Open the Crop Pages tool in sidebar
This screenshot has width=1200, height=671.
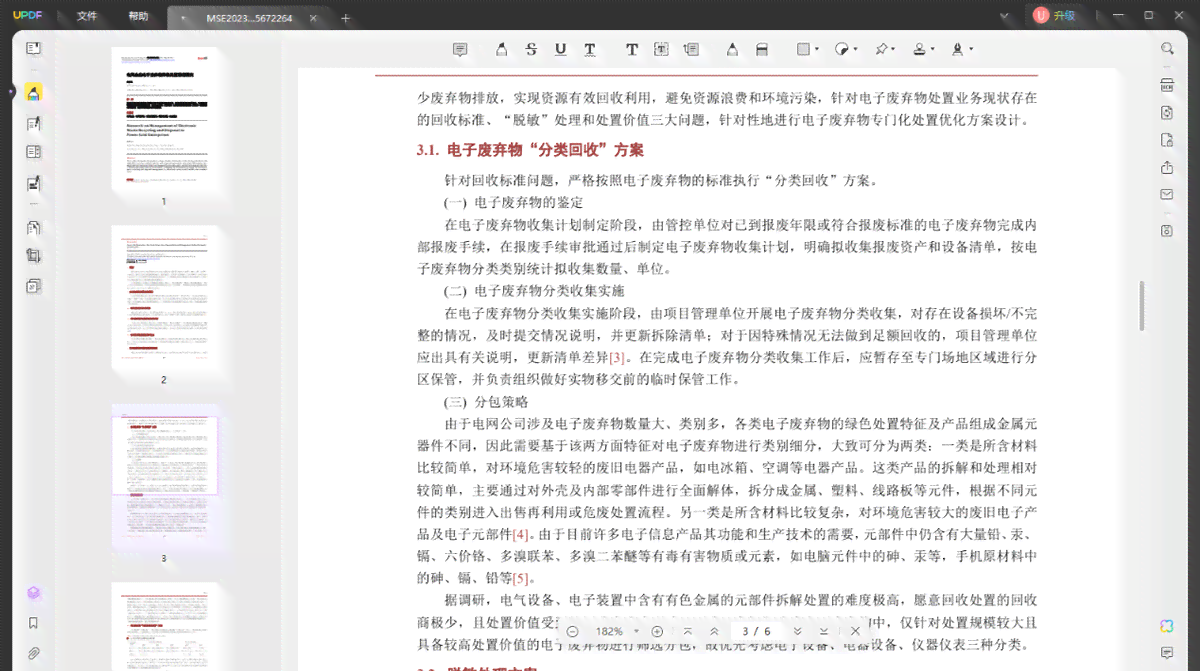click(33, 256)
